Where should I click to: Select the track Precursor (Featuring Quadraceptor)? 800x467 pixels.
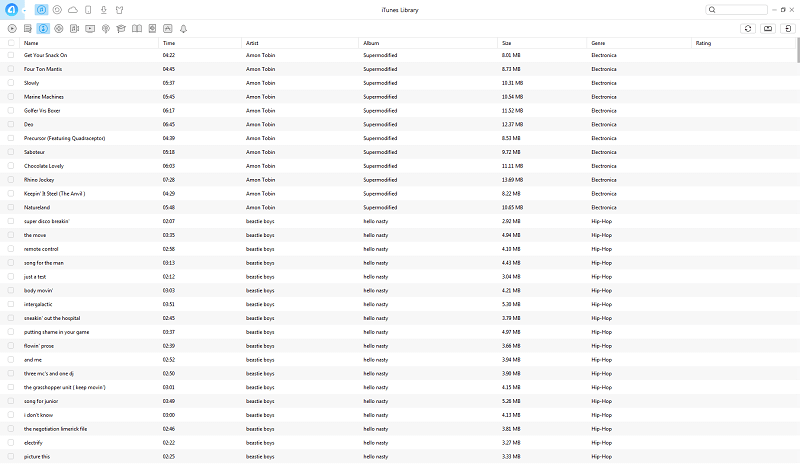[64, 138]
